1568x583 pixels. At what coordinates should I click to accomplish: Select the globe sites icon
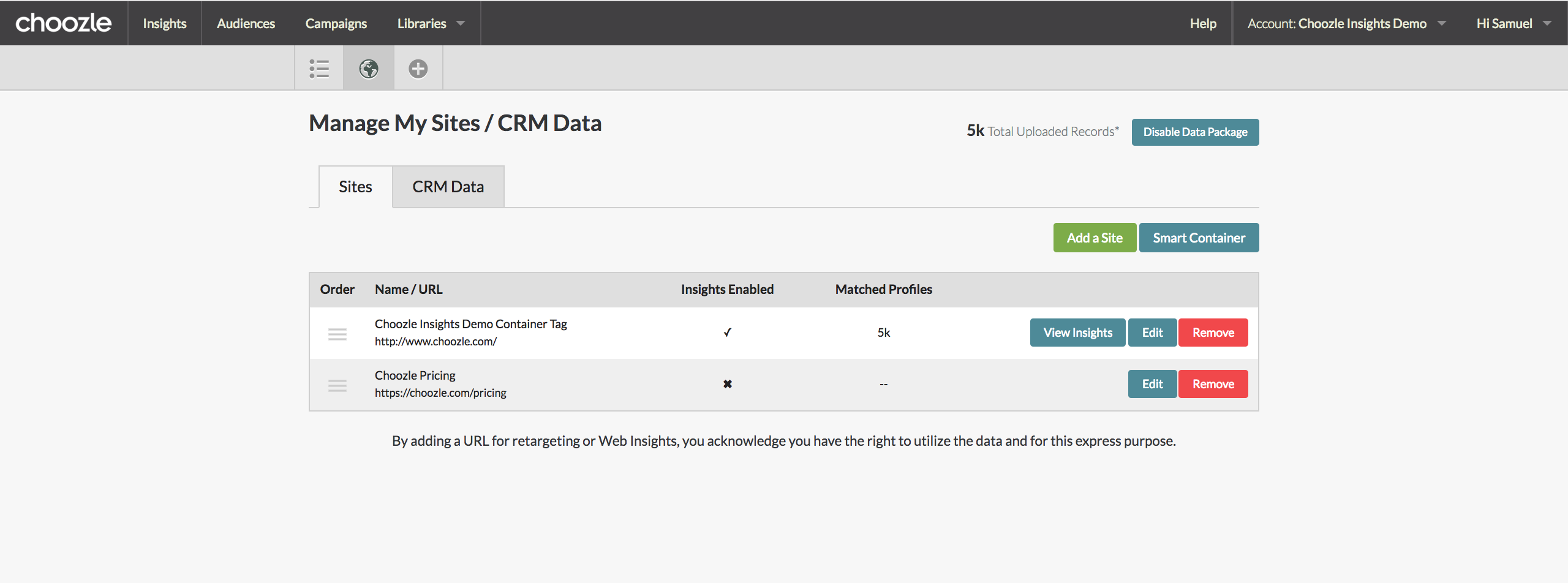[x=369, y=69]
